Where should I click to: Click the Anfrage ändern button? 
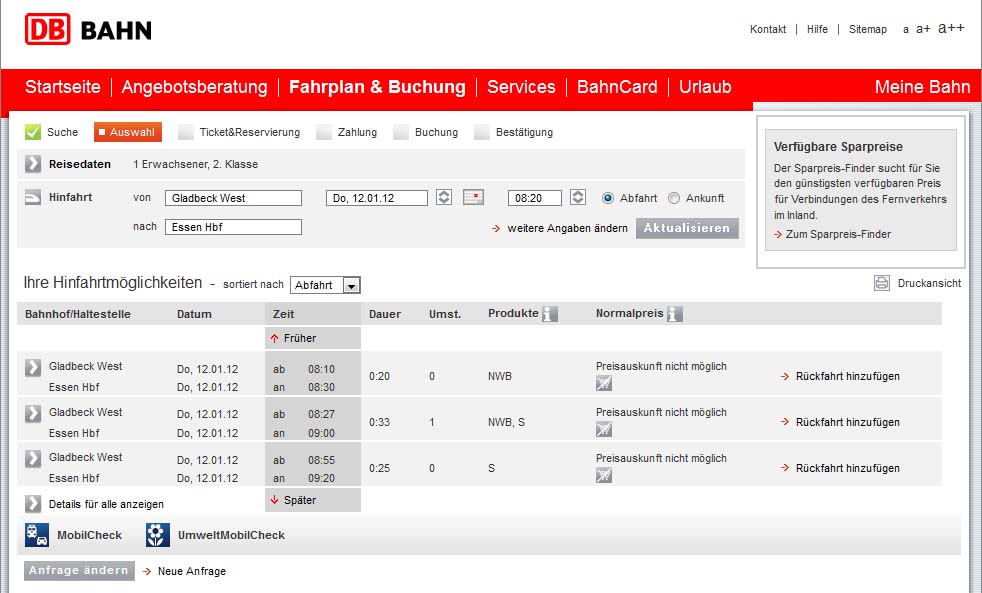click(x=79, y=570)
